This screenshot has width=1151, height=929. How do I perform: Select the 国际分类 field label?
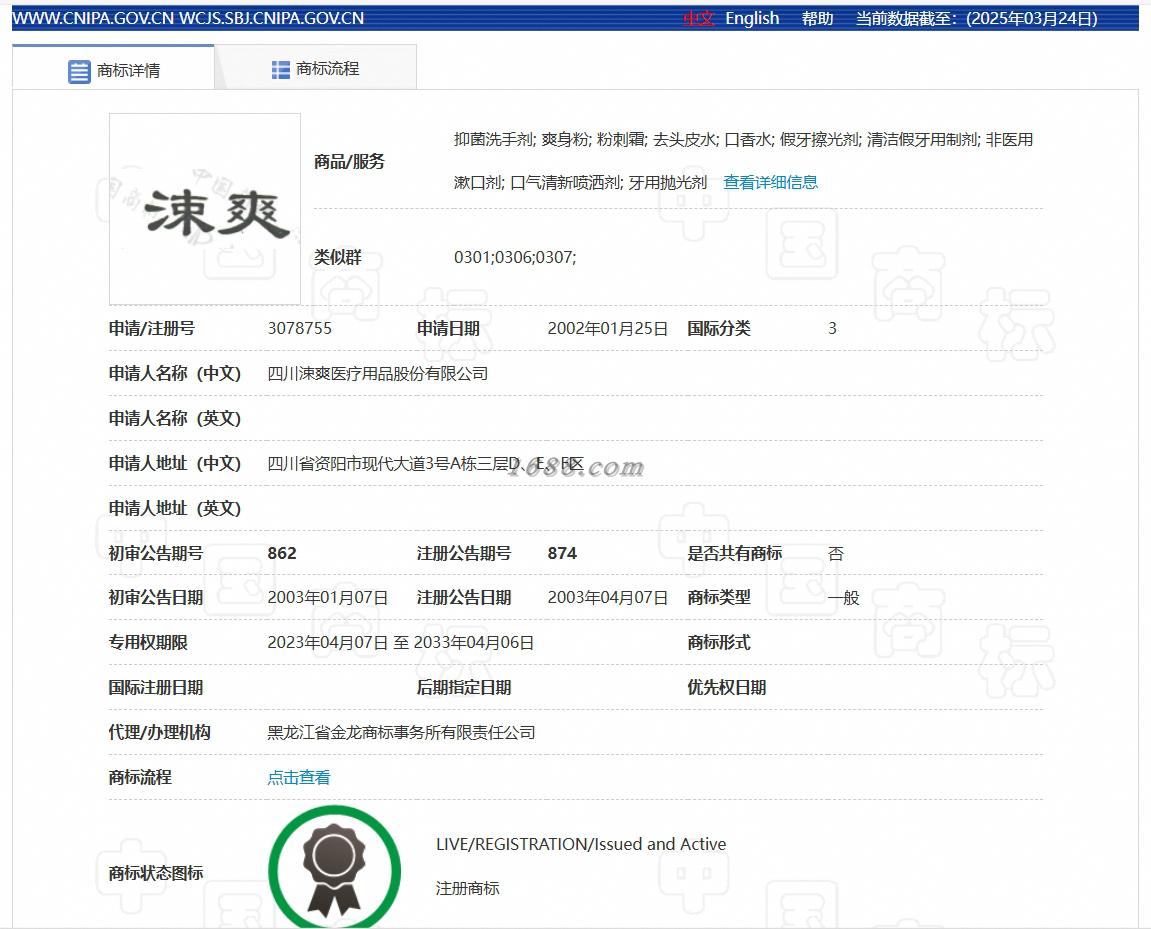click(x=719, y=329)
